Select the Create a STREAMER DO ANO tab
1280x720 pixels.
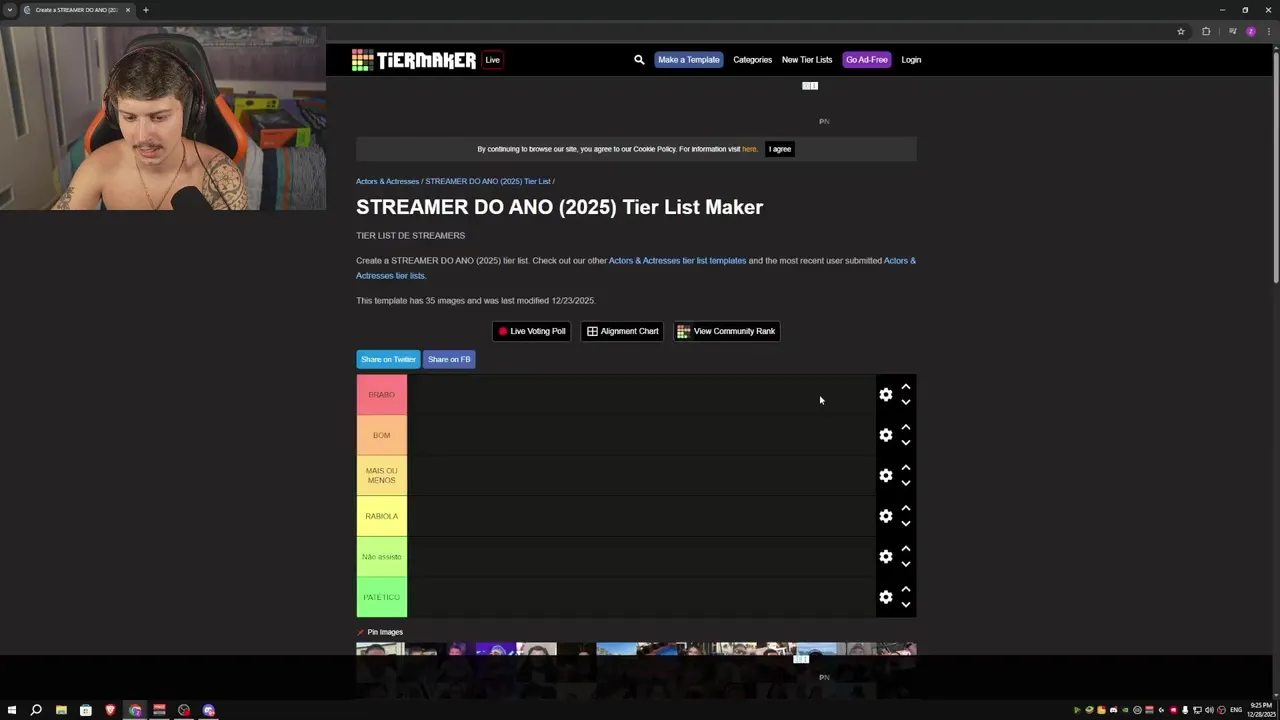tap(78, 10)
